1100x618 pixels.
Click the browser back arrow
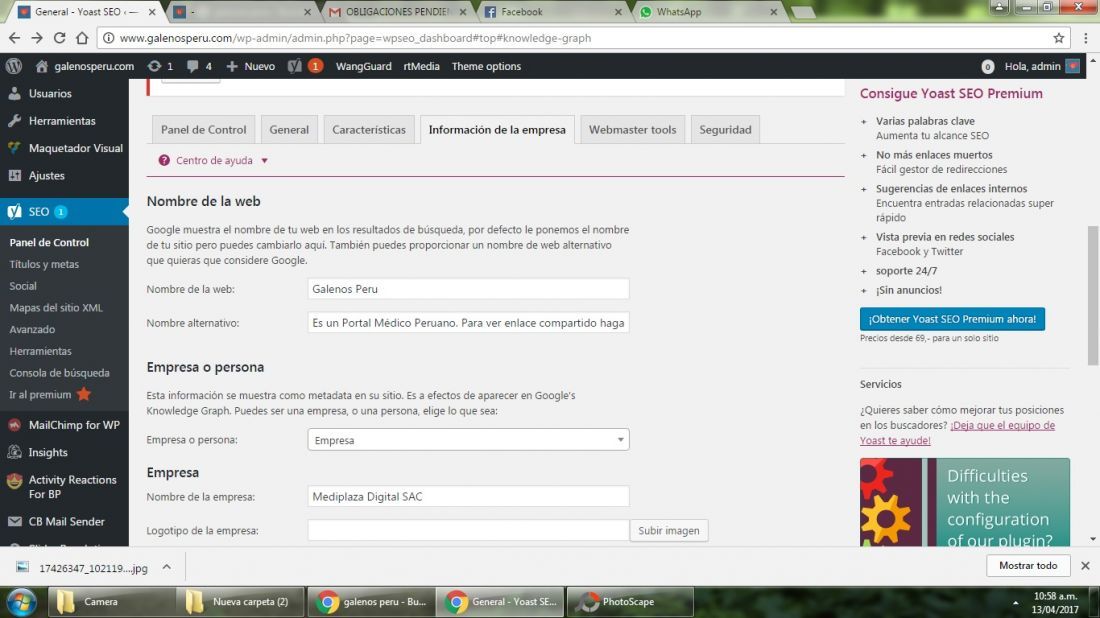pyautogui.click(x=15, y=38)
